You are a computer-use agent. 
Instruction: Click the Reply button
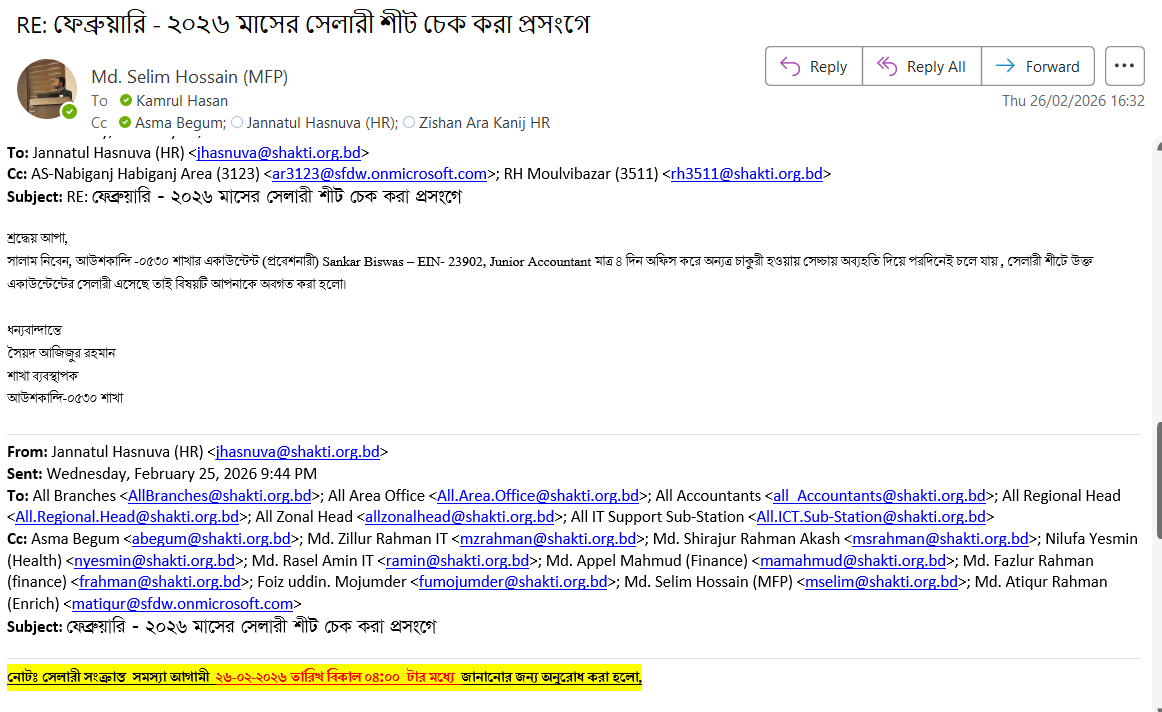click(x=813, y=66)
